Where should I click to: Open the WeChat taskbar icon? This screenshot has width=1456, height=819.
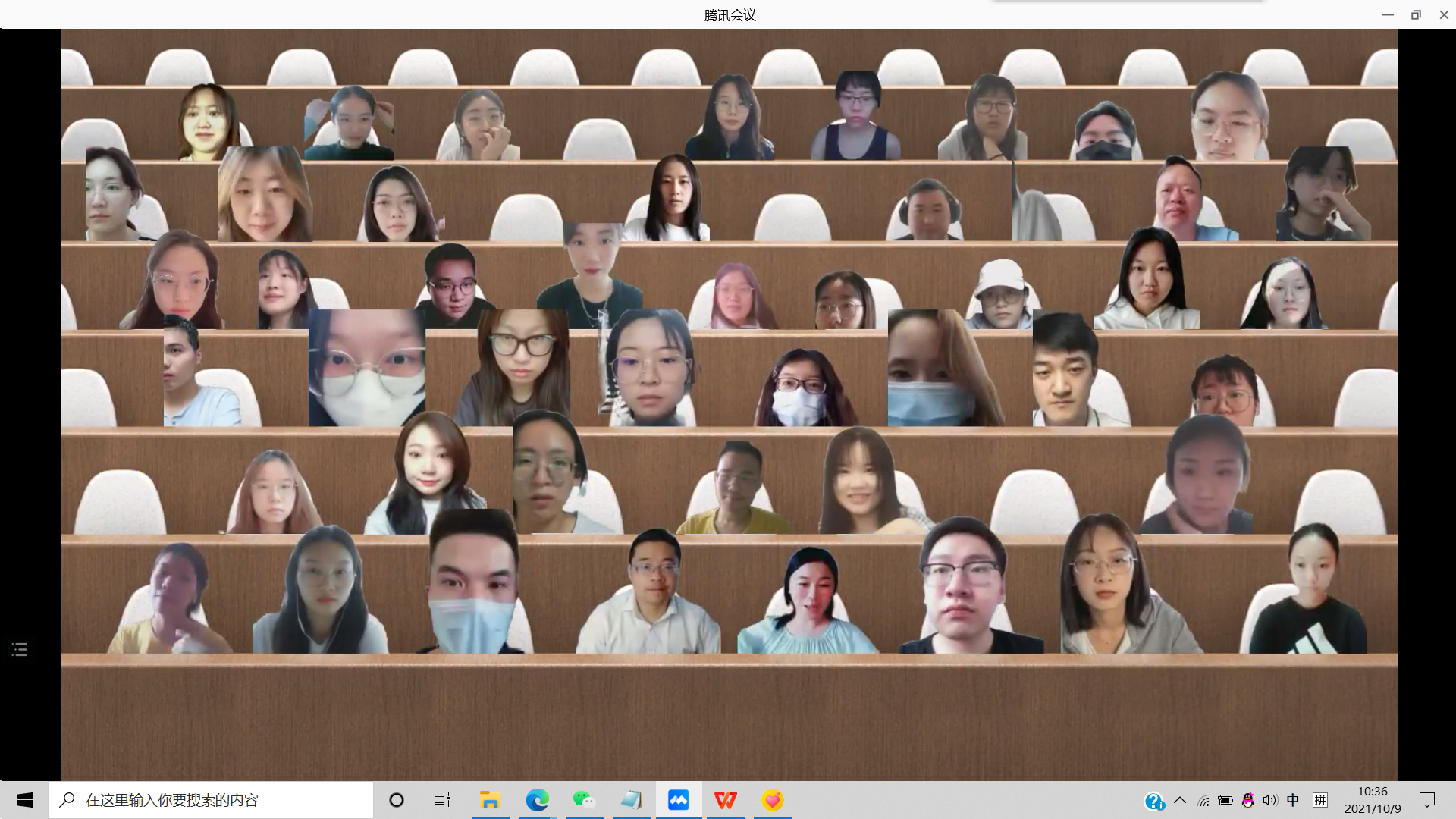point(584,800)
